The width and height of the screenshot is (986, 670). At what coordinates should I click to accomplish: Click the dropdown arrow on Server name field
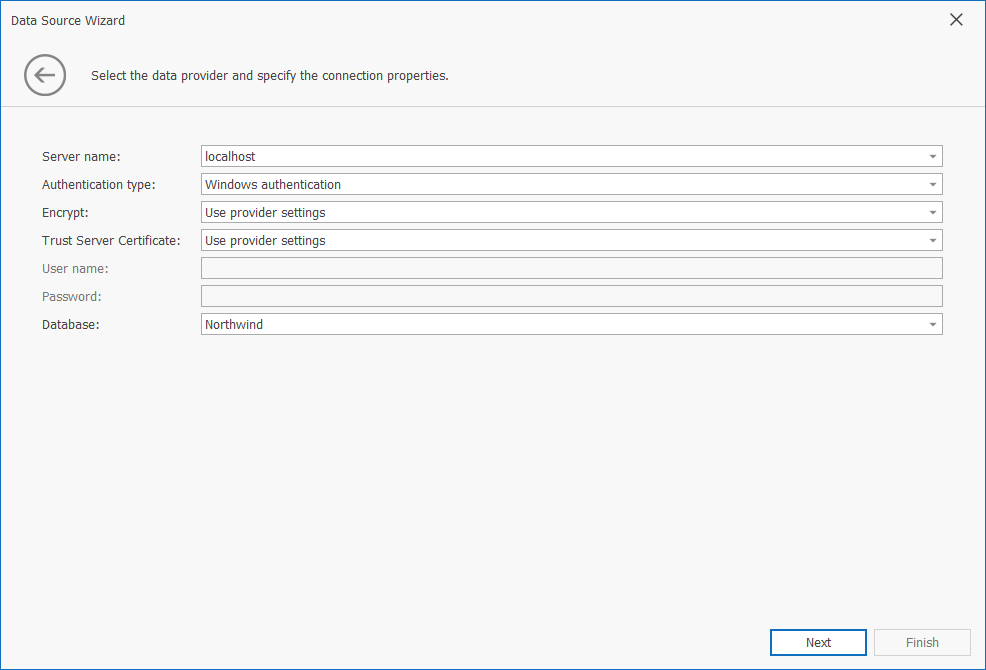pos(932,156)
